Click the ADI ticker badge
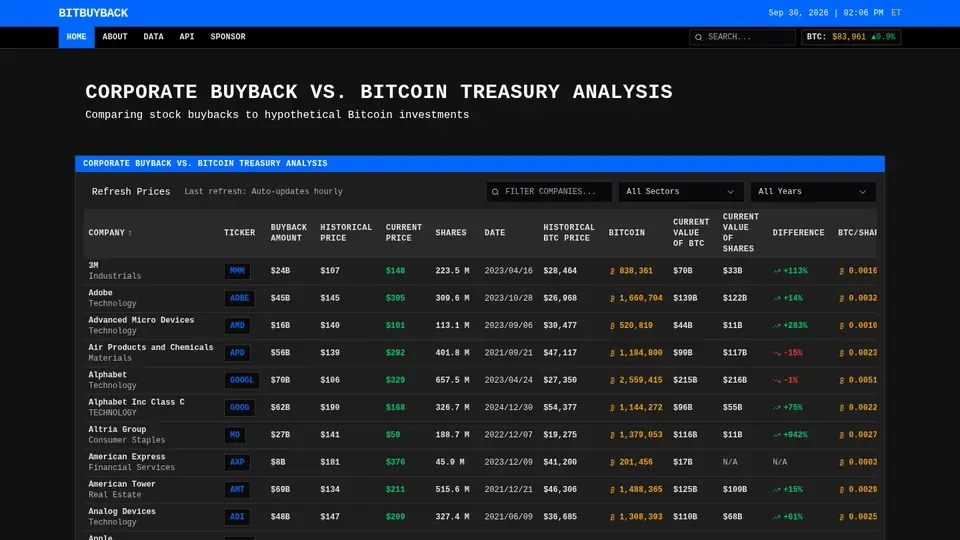The width and height of the screenshot is (960, 540). pos(237,517)
